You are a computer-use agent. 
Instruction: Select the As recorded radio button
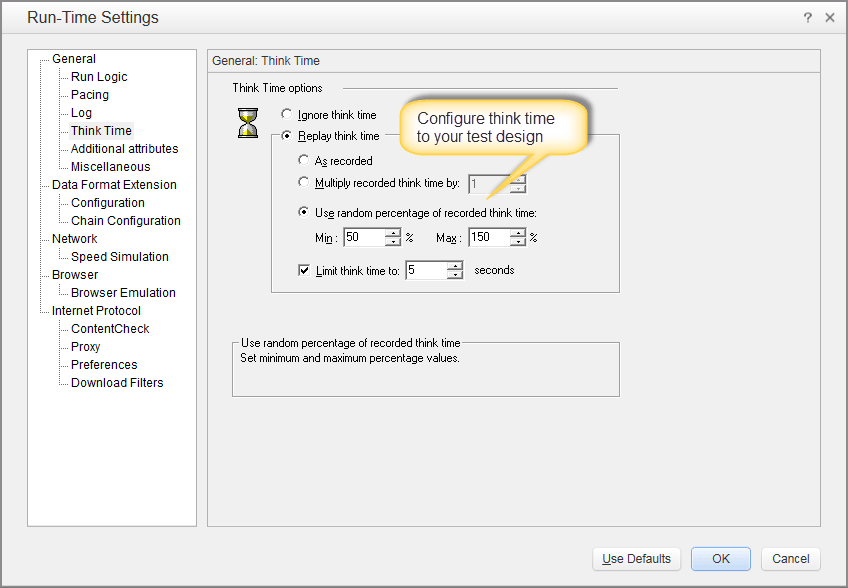pyautogui.click(x=305, y=160)
